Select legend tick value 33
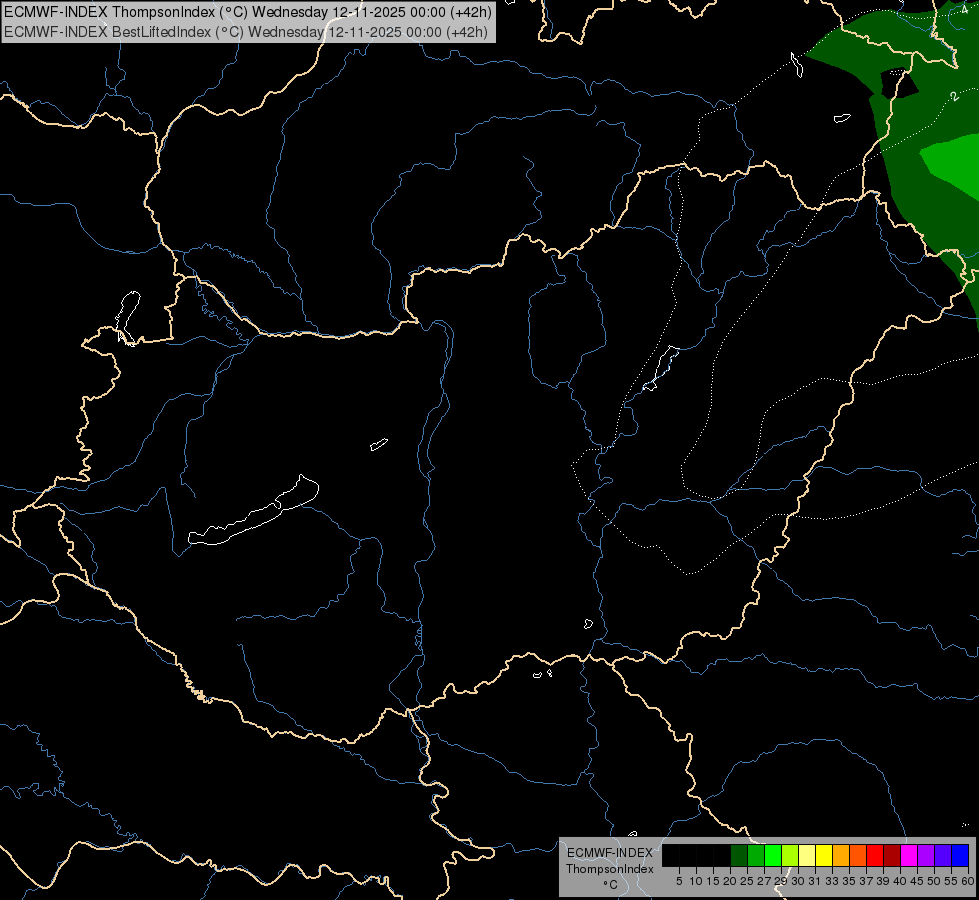Screen dimensions: 979x900 [832, 881]
